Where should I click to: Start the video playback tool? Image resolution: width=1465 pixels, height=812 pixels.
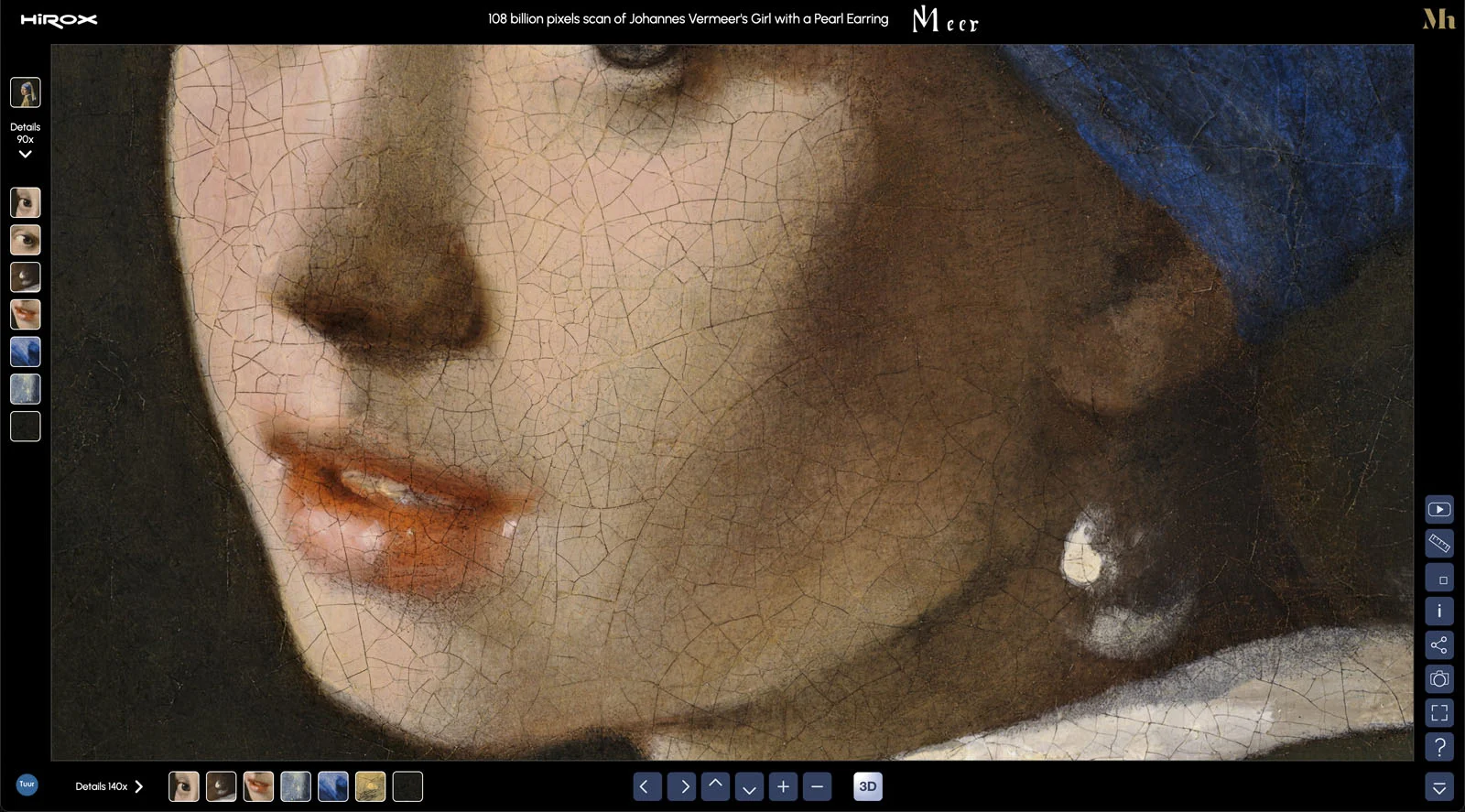(1439, 510)
